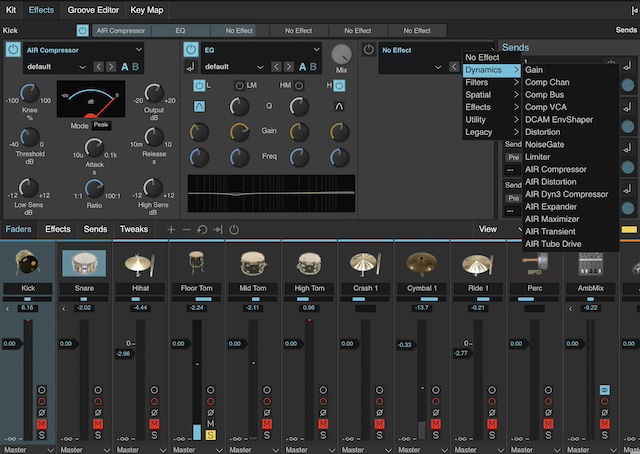Toggle EQ effect power button
Image resolution: width=640 pixels, height=454 pixels.
190,50
